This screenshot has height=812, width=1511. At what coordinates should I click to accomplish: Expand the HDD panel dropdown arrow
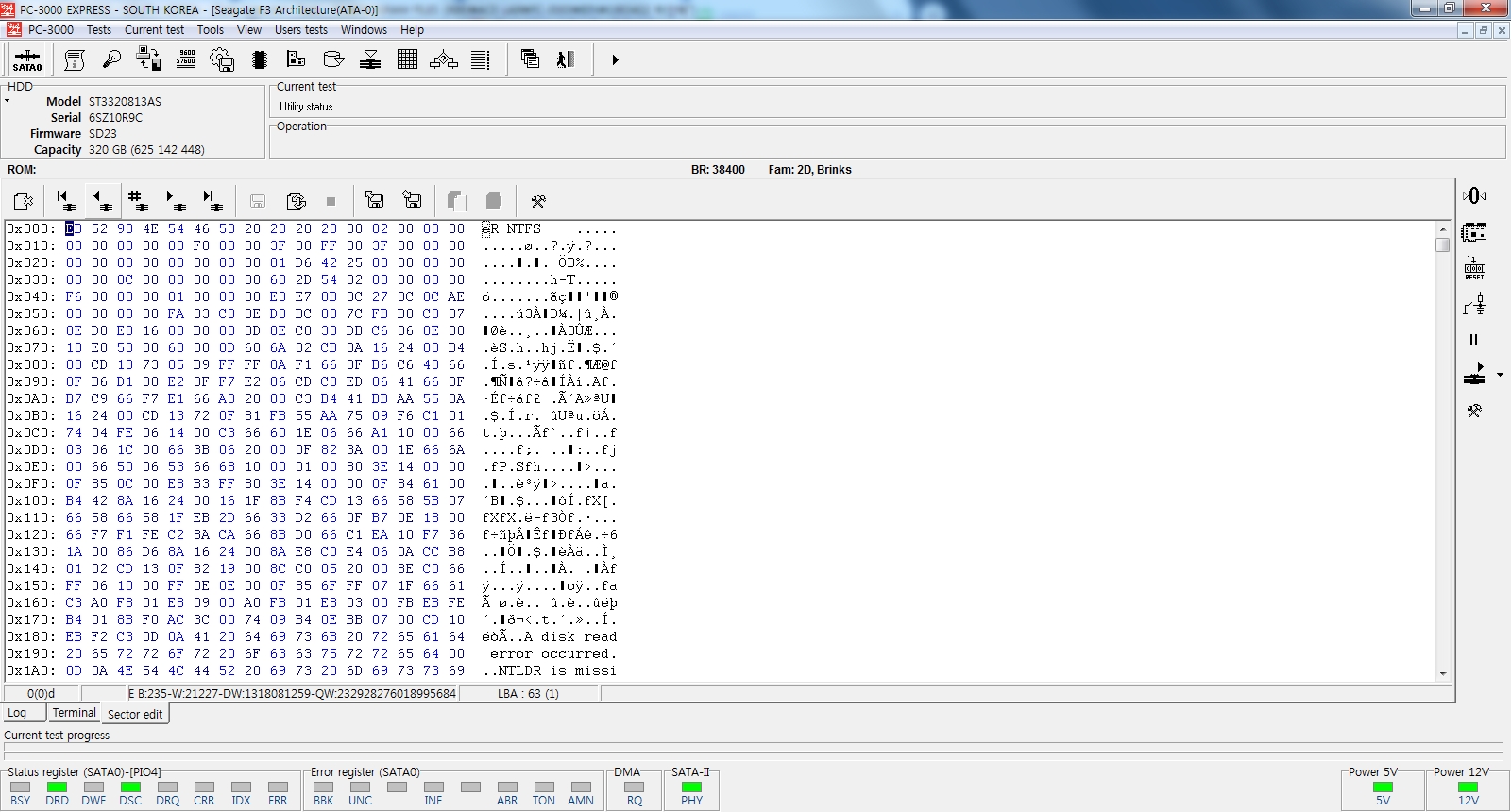[7, 100]
